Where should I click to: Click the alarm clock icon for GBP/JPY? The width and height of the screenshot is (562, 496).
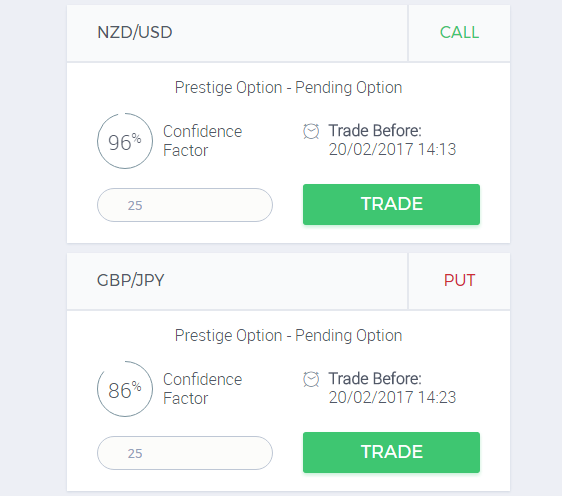pyautogui.click(x=311, y=379)
